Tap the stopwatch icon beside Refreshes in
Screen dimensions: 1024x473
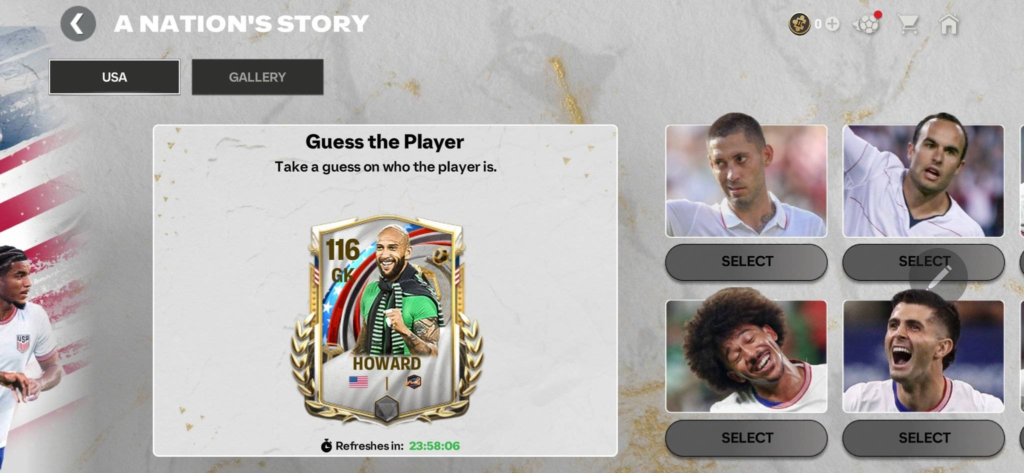pyautogui.click(x=327, y=446)
